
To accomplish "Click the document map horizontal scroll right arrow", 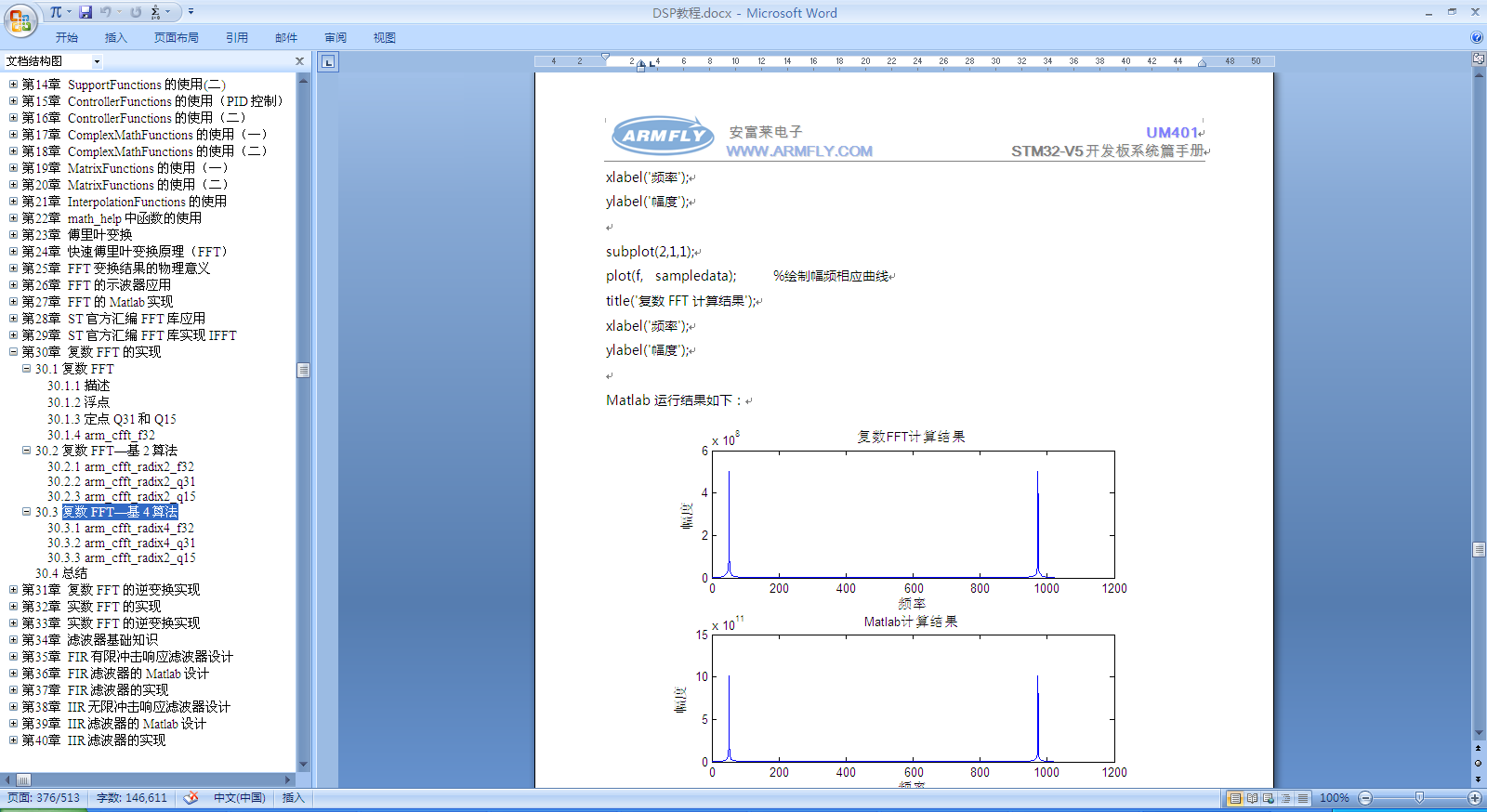I will 288,779.
